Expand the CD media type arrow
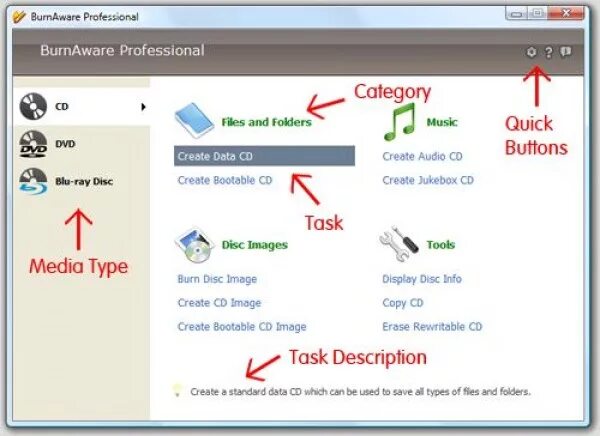The image size is (600, 436). 143,107
